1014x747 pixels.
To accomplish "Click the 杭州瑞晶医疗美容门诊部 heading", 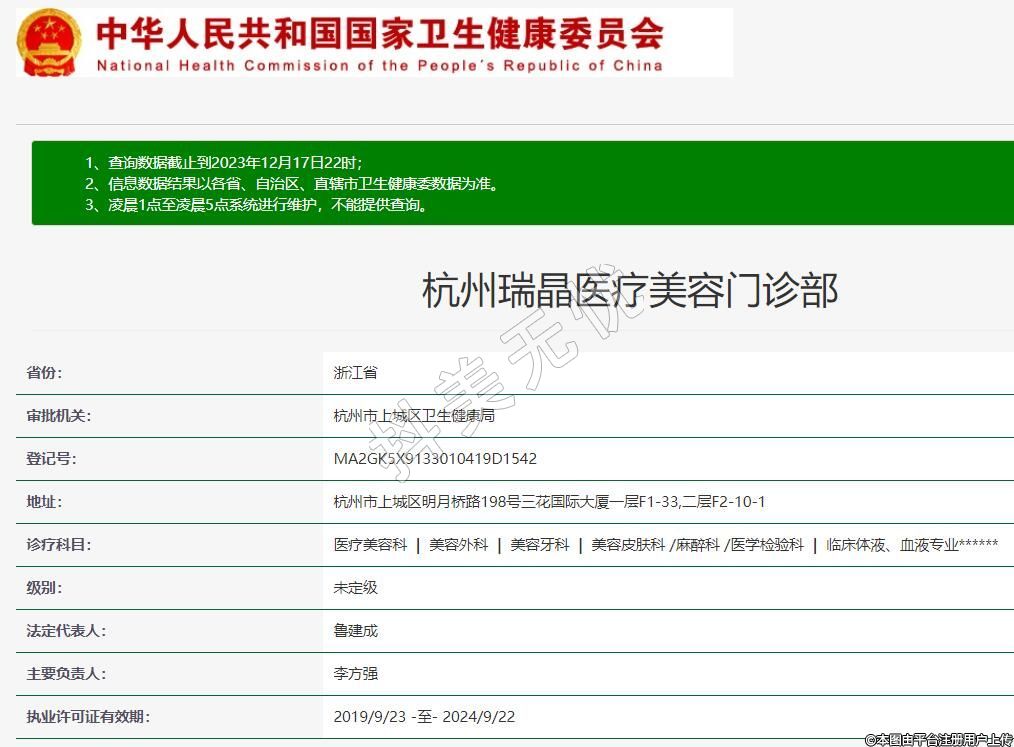I will (629, 291).
